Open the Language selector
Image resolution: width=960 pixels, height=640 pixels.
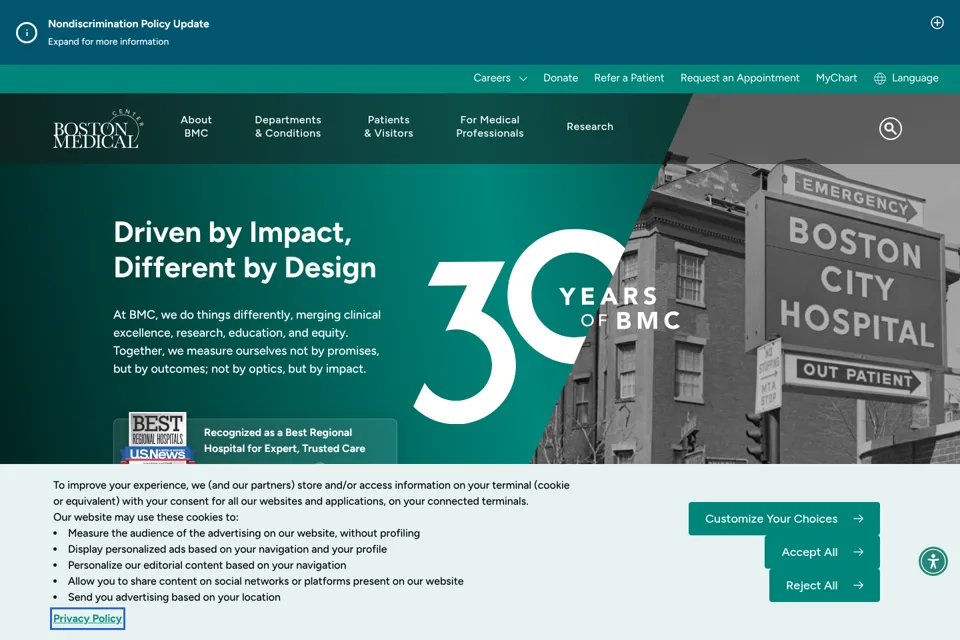coord(915,78)
